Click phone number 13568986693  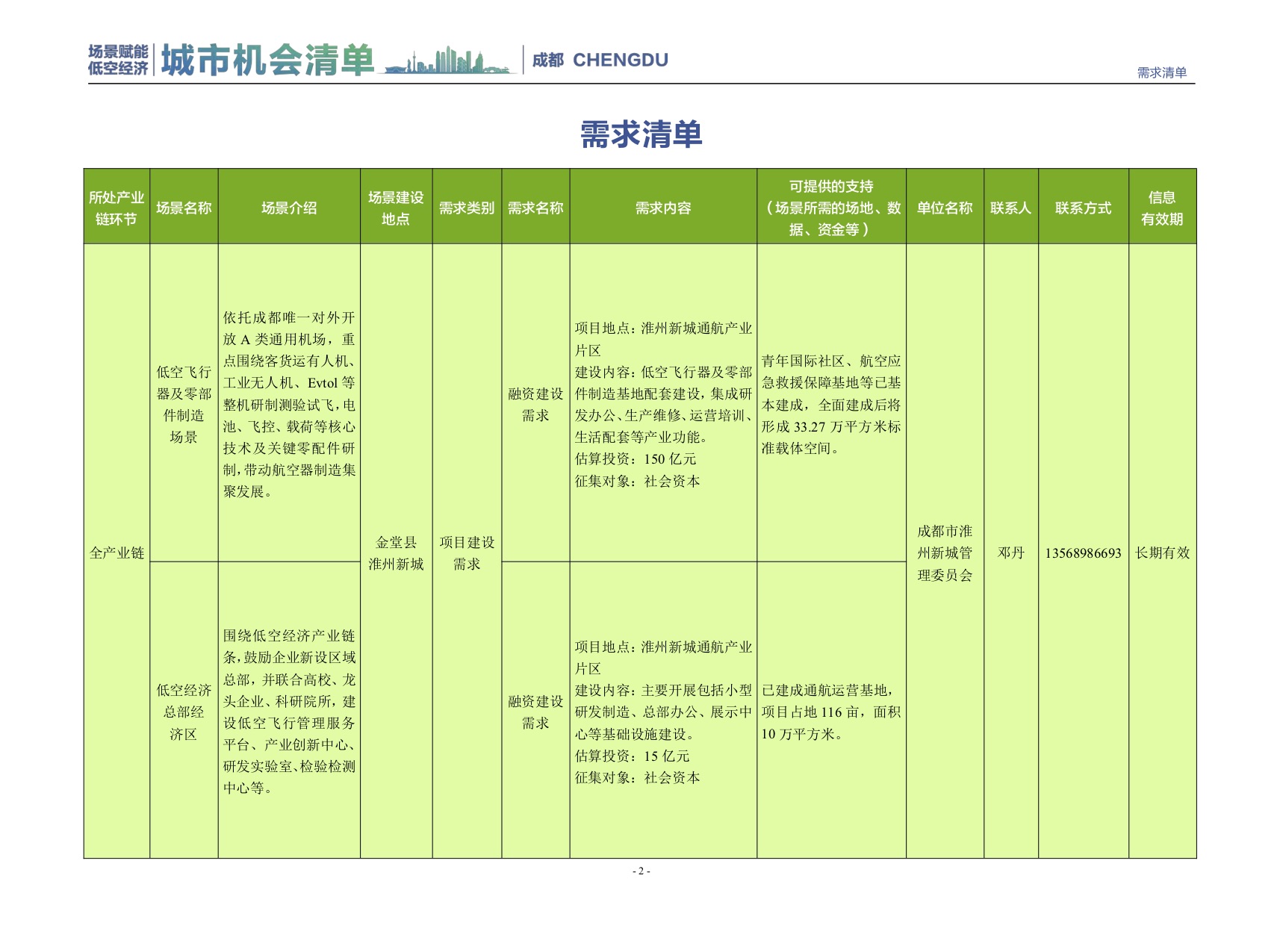click(1083, 553)
